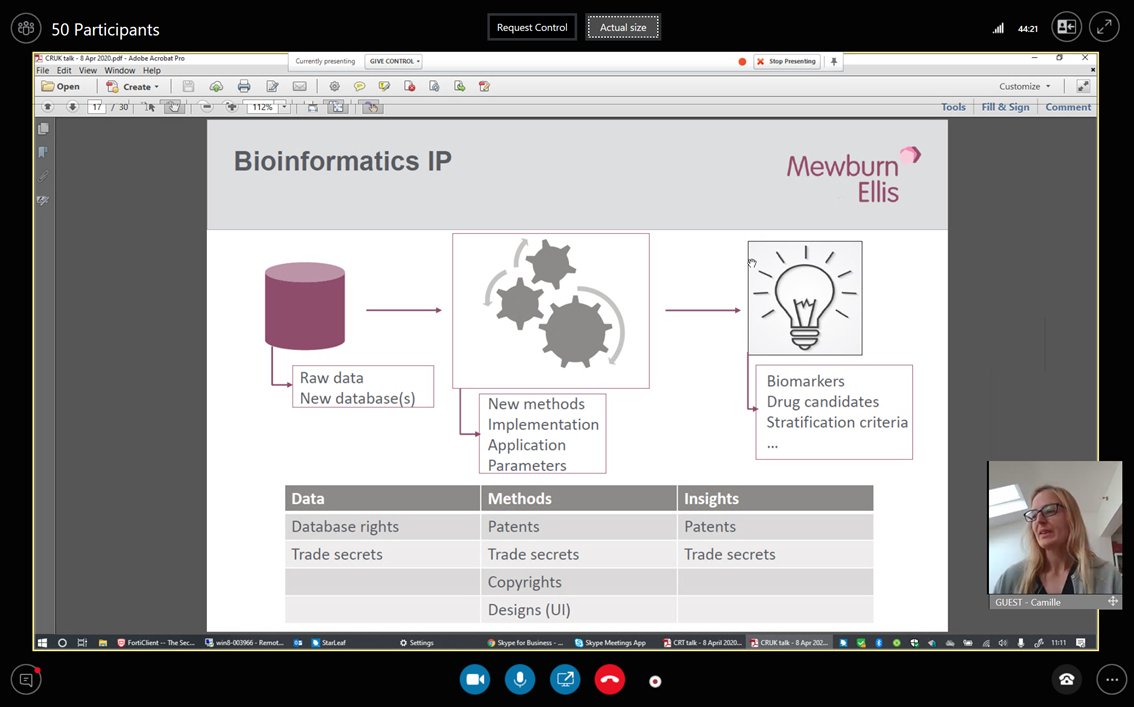Click the Edit text and images icon
1134x707 pixels.
click(x=272, y=86)
